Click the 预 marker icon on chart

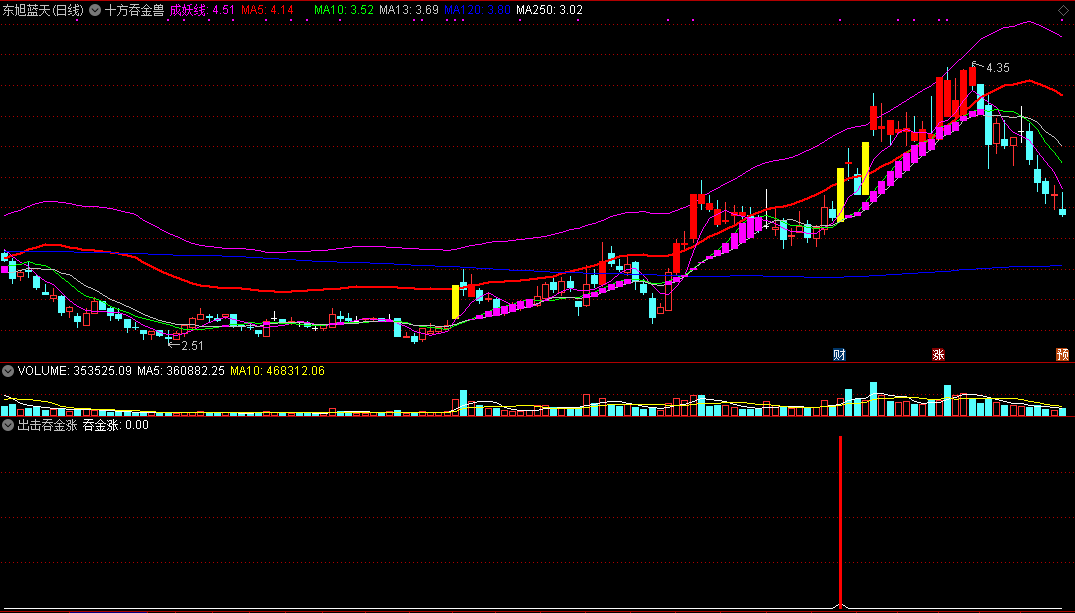click(1063, 354)
